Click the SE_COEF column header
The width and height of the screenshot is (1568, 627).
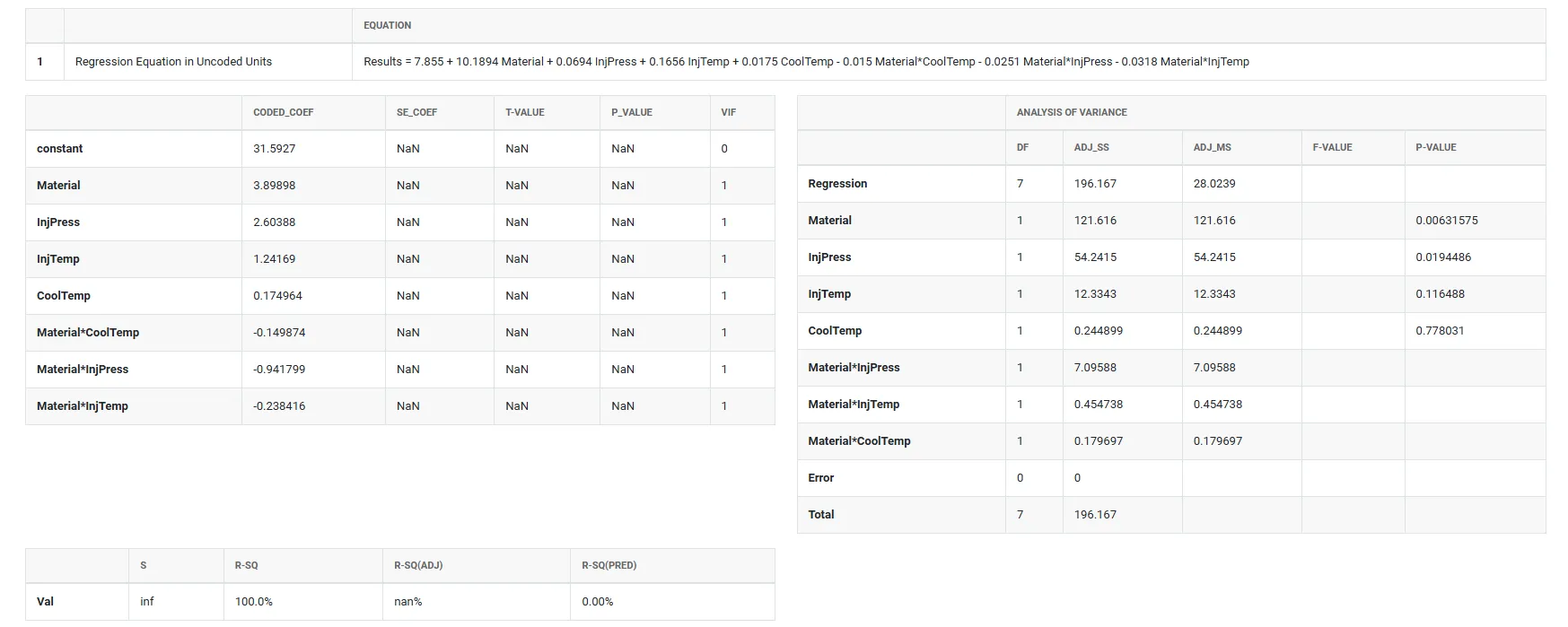(x=416, y=112)
